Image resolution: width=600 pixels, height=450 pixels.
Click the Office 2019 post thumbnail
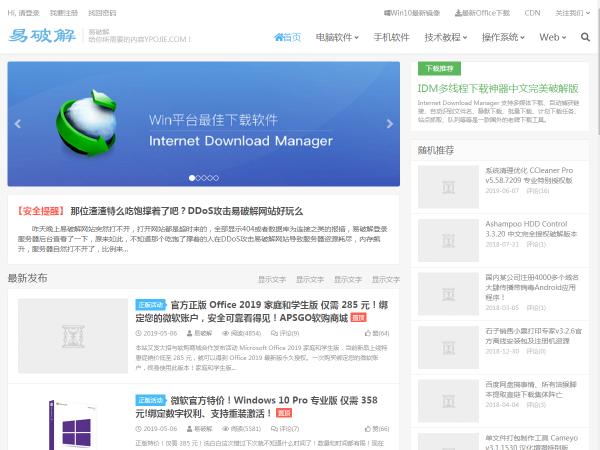click(x=73, y=336)
